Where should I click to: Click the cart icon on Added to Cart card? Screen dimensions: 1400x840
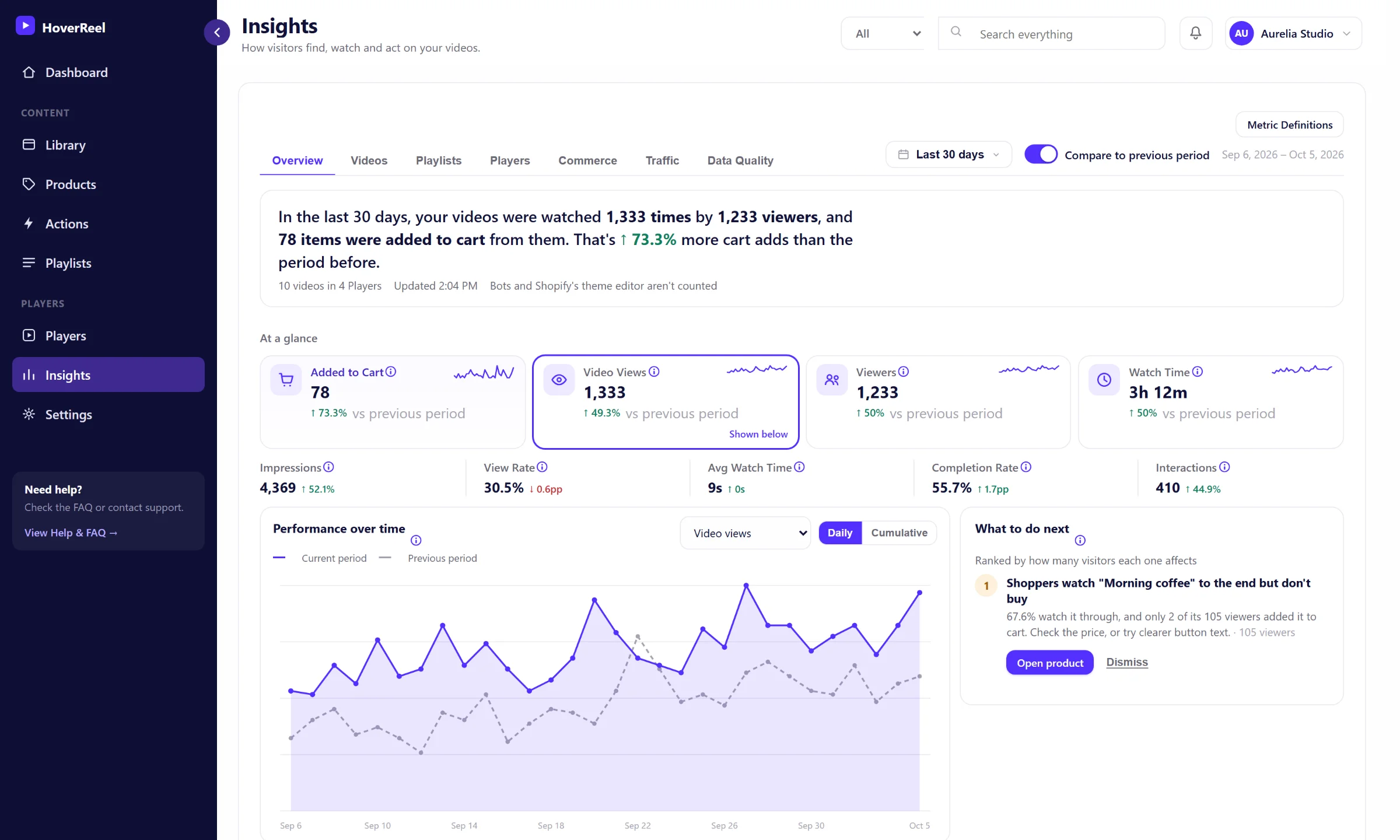coord(286,380)
